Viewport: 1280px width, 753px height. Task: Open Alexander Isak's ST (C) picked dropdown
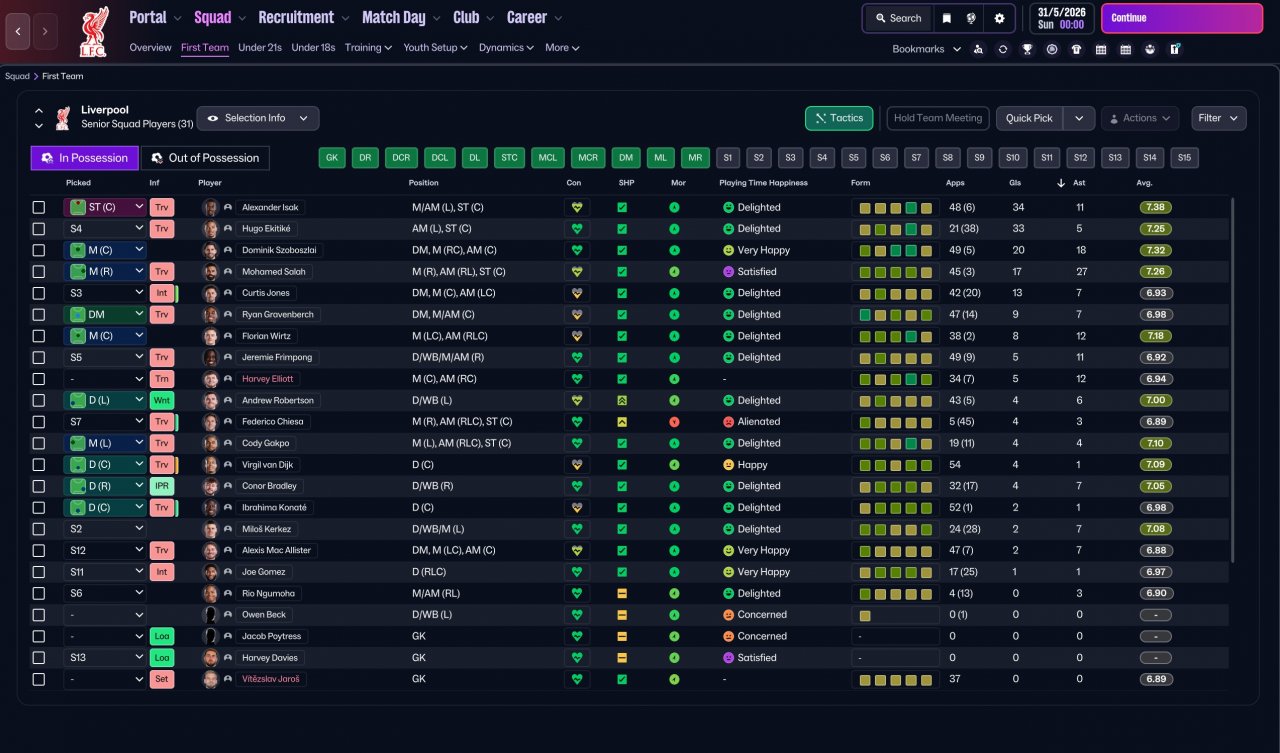(105, 207)
